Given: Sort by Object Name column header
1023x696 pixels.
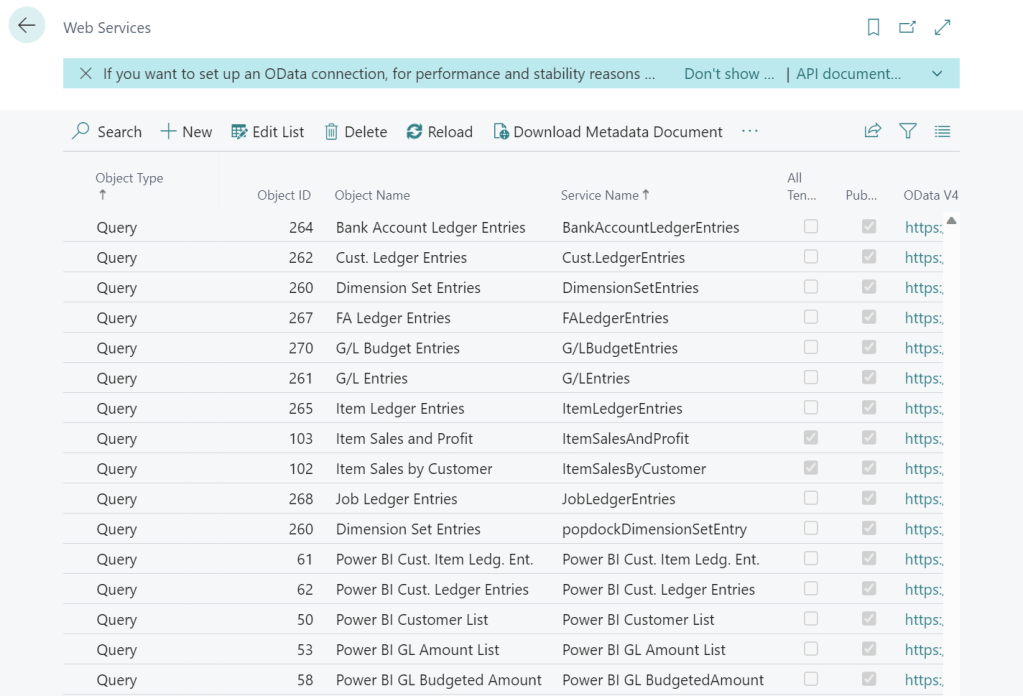Looking at the screenshot, I should (373, 195).
